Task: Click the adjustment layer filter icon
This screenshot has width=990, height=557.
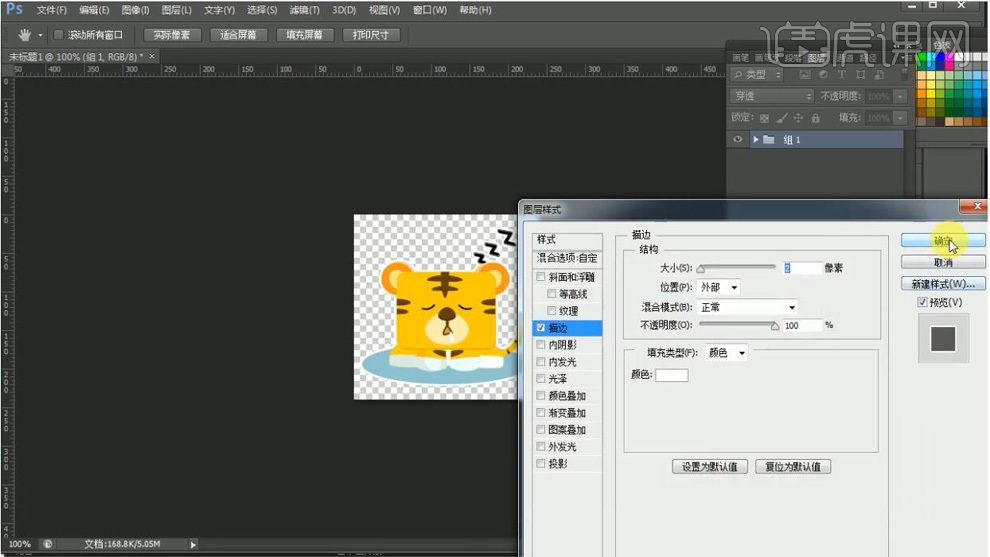Action: tap(823, 75)
